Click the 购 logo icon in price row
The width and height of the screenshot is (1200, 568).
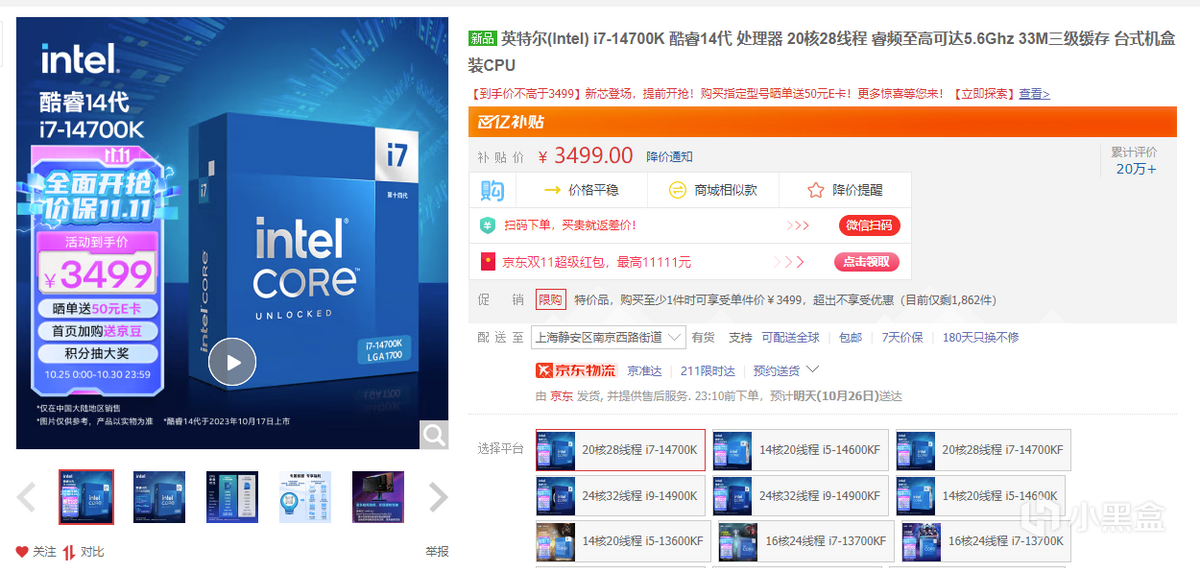tap(492, 190)
